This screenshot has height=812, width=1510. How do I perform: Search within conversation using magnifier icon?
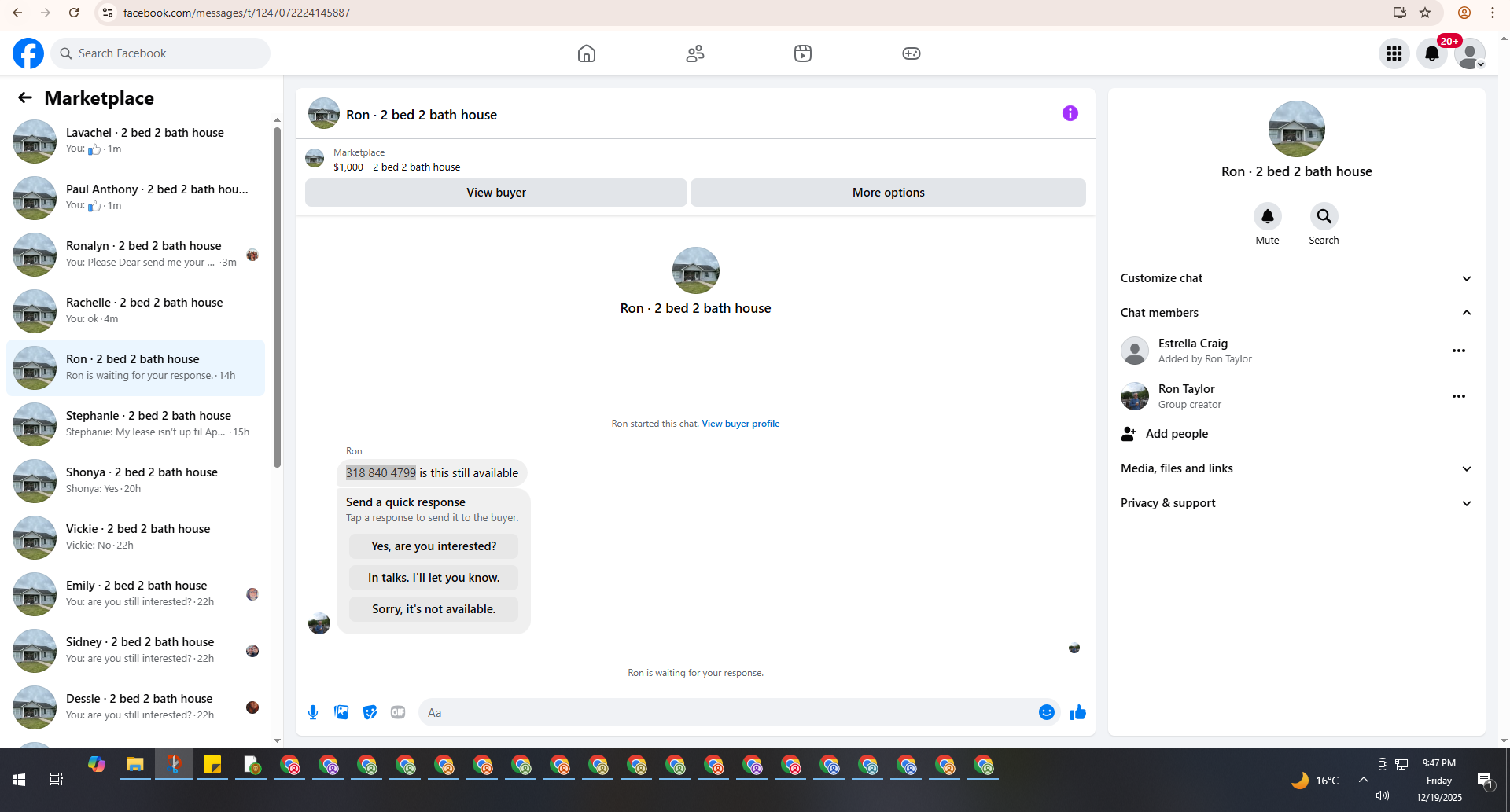(1324, 216)
